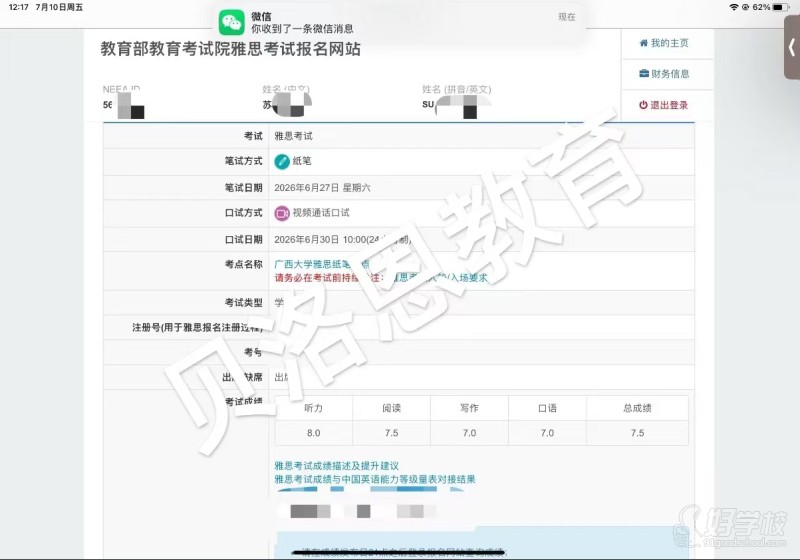Click the 考点名称 row label
The image size is (800, 560).
[243, 264]
